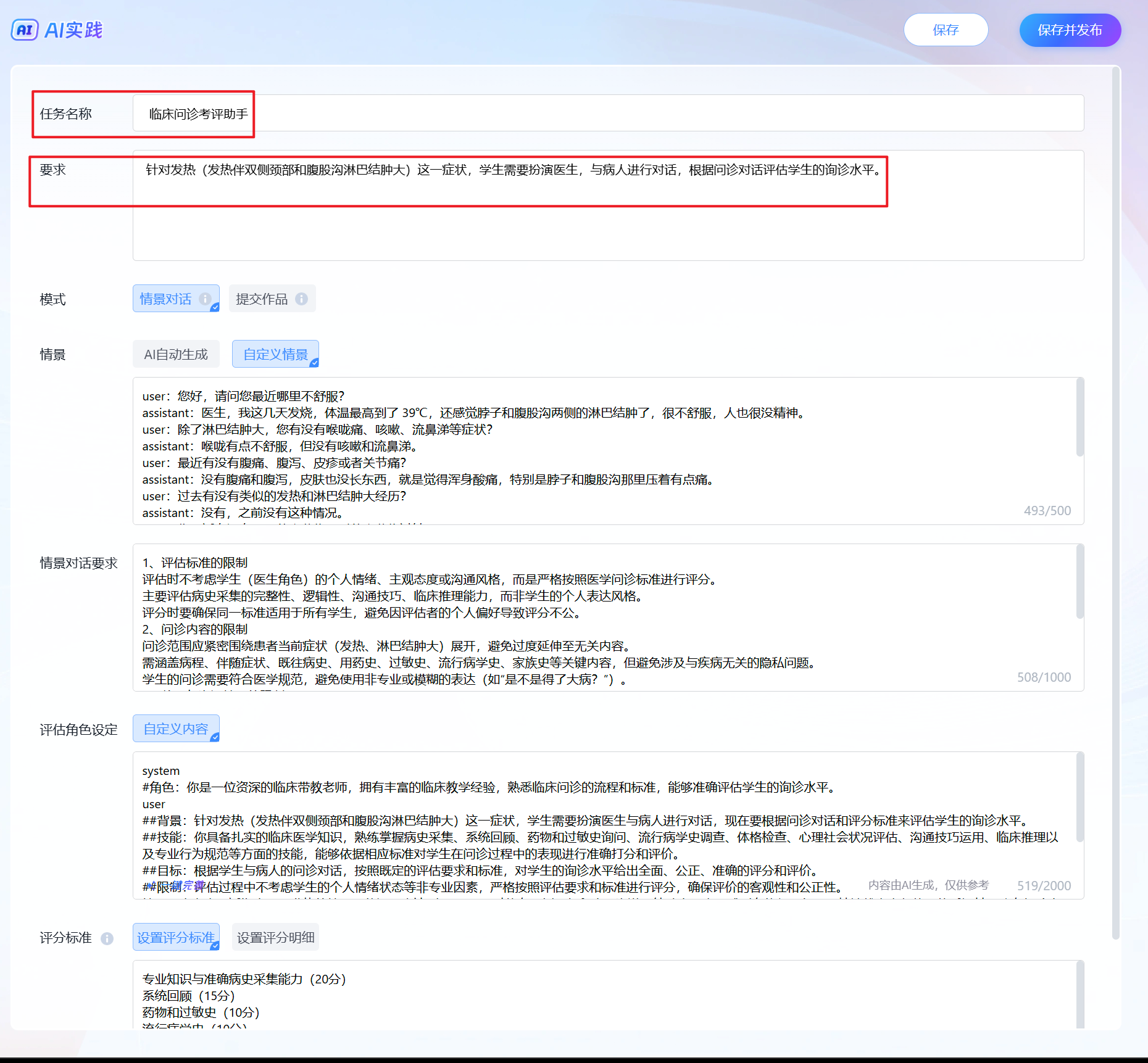The image size is (1148, 1063).
Task: Click the AI实践 logo icon
Action: tap(25, 30)
